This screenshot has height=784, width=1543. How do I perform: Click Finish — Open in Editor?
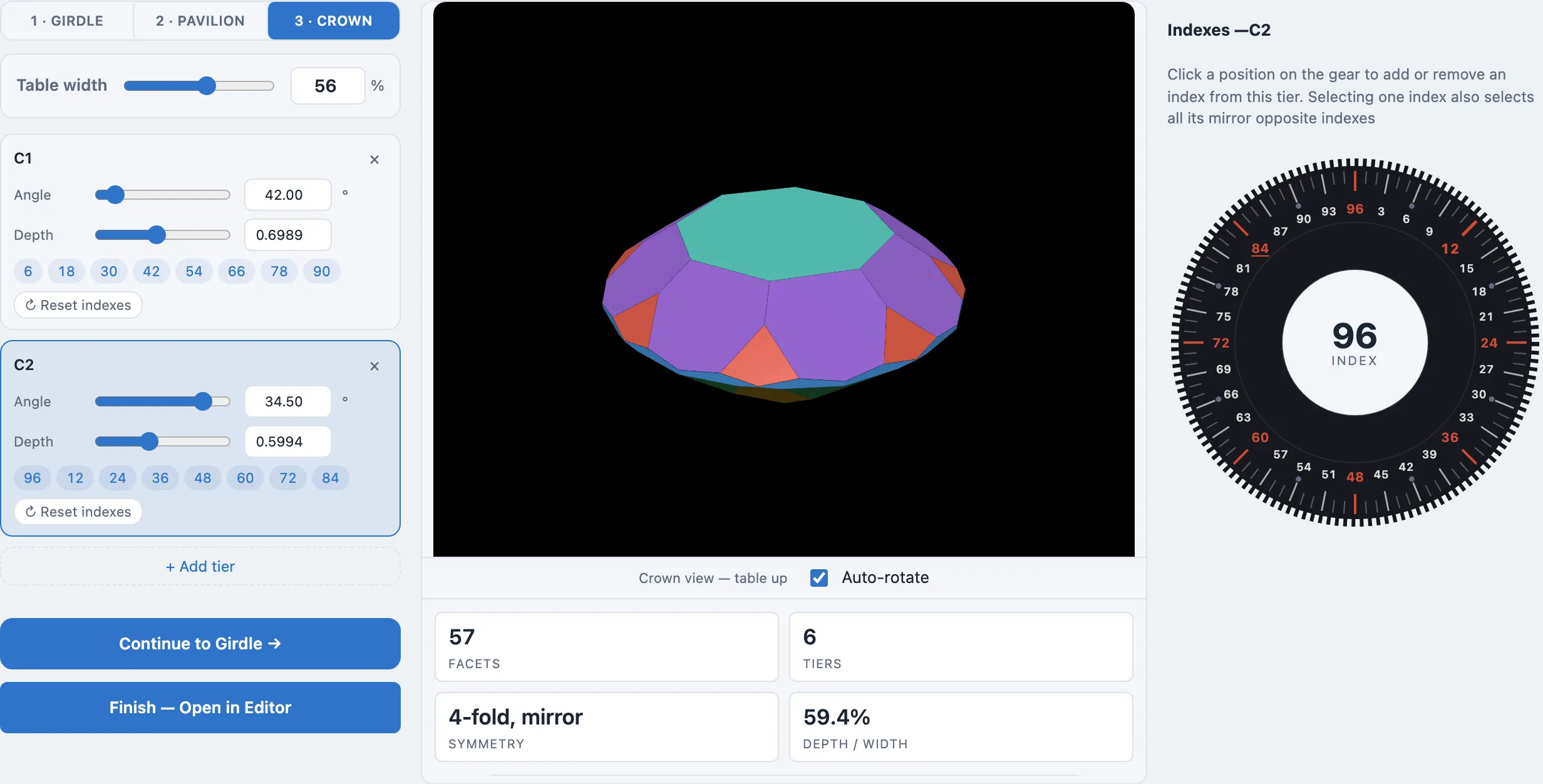tap(200, 708)
